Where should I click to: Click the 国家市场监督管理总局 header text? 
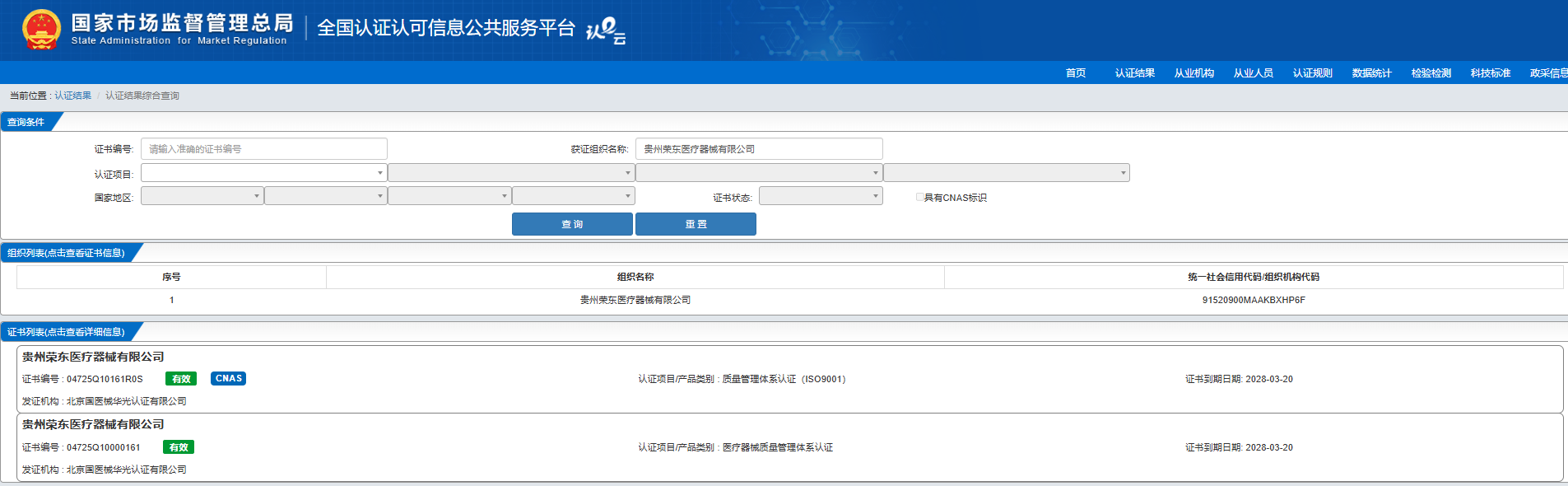pyautogui.click(x=182, y=23)
